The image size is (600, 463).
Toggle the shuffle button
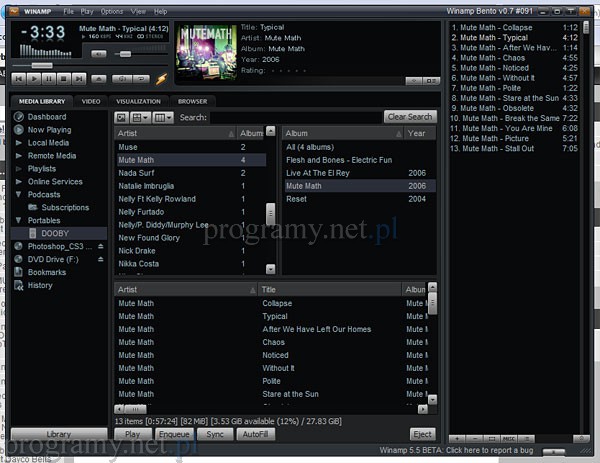click(121, 77)
